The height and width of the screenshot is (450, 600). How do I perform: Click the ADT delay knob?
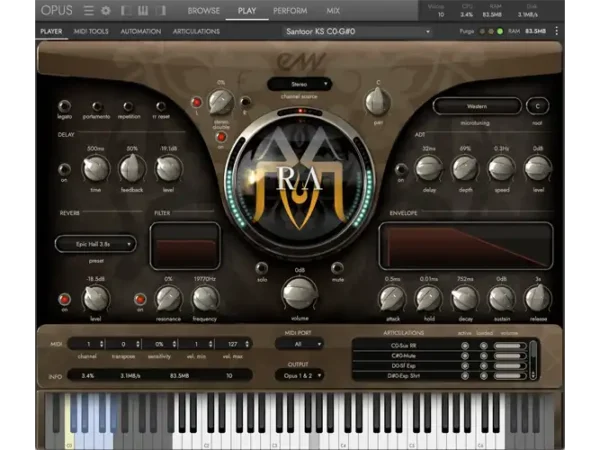pyautogui.click(x=429, y=169)
